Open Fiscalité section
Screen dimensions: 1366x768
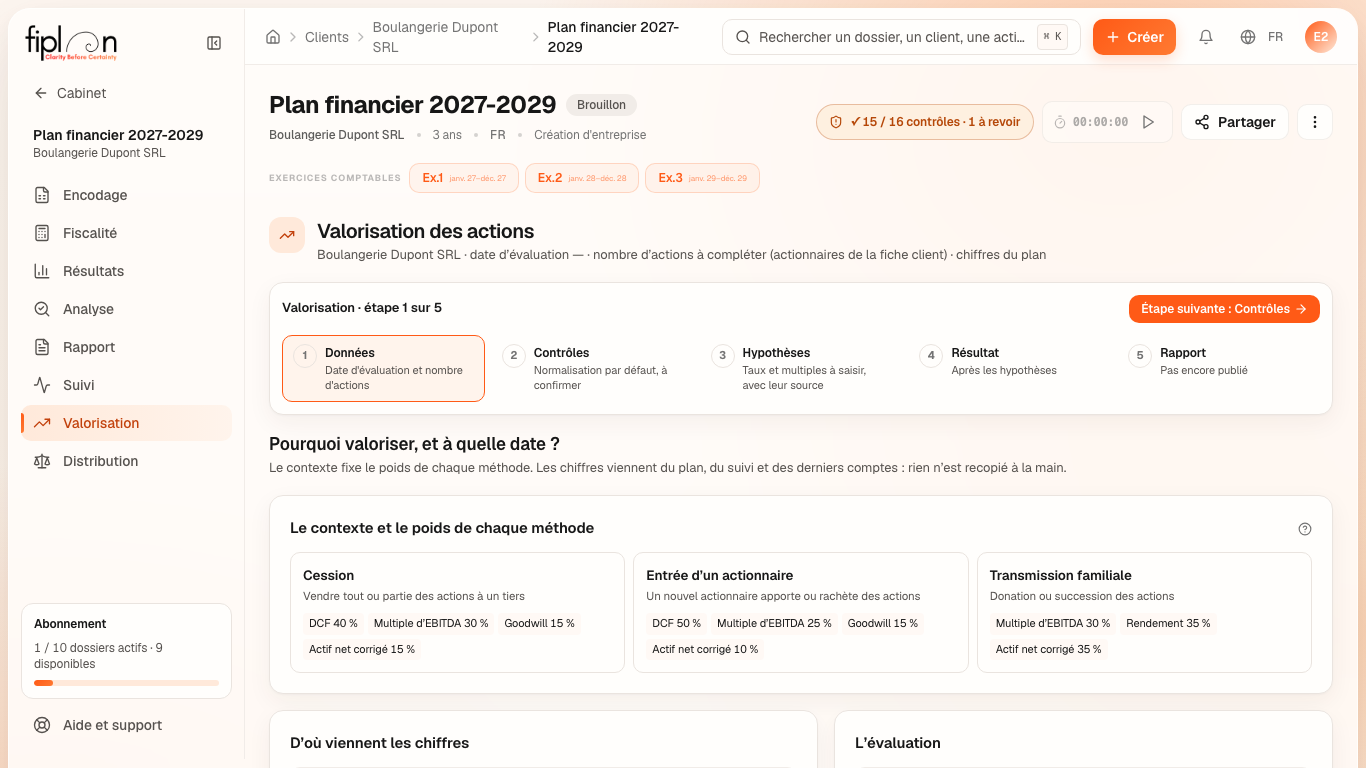126,233
